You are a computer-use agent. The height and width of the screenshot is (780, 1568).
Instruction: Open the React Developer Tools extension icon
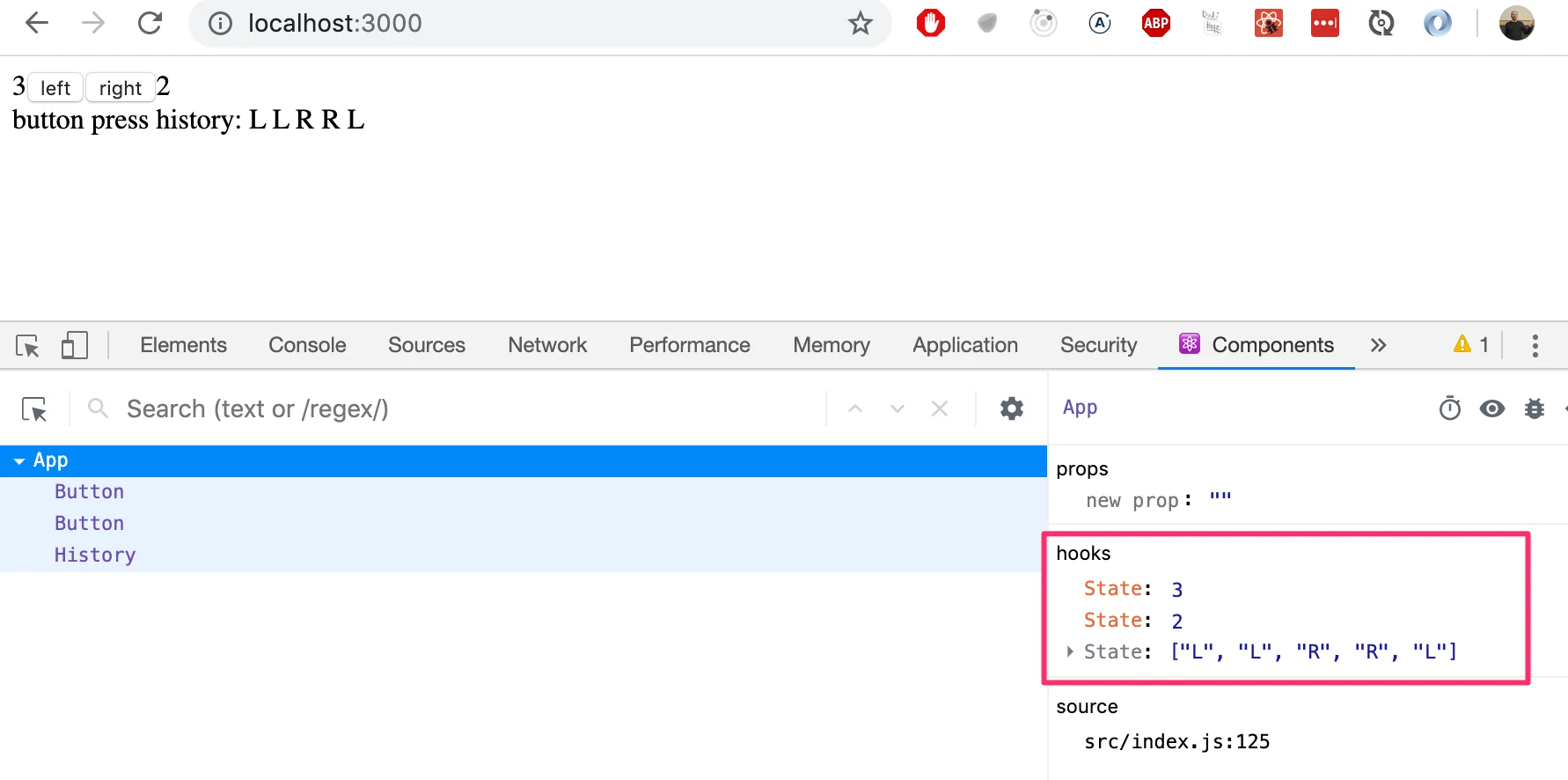pos(1269,23)
